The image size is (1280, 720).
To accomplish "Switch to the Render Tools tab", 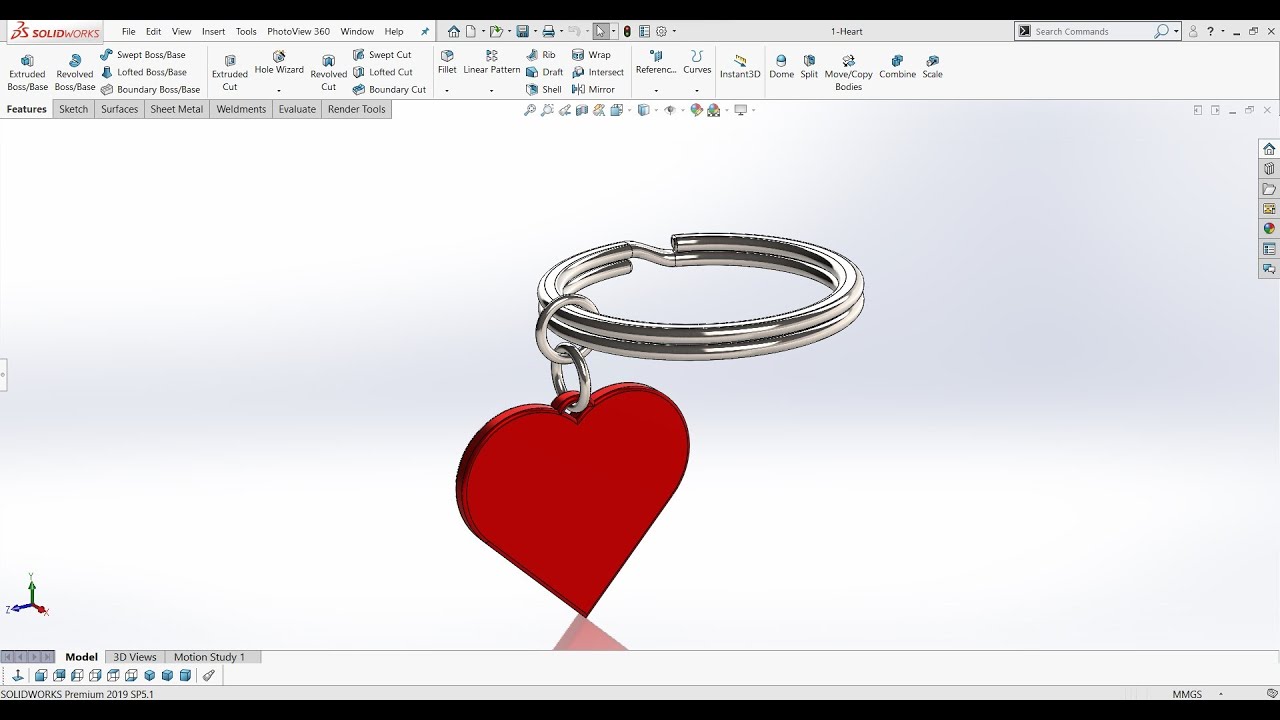I will 356,109.
